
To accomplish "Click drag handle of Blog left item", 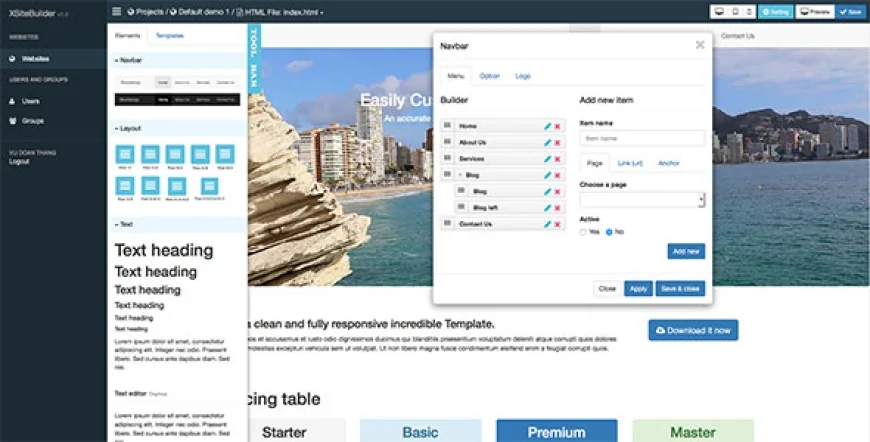I will click(461, 207).
